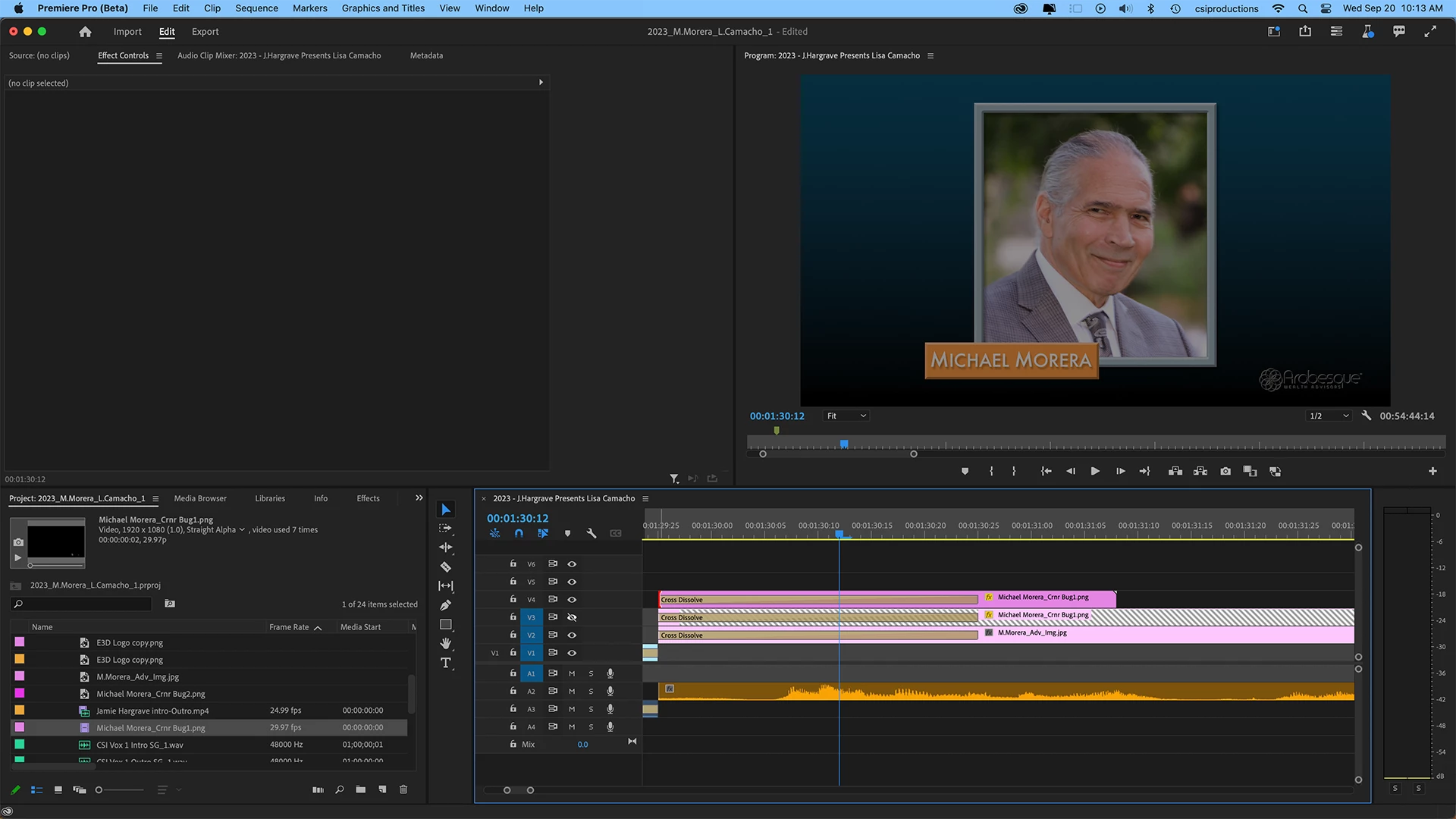The image size is (1456, 819).
Task: Open timeline display settings wrench
Action: coord(591,533)
